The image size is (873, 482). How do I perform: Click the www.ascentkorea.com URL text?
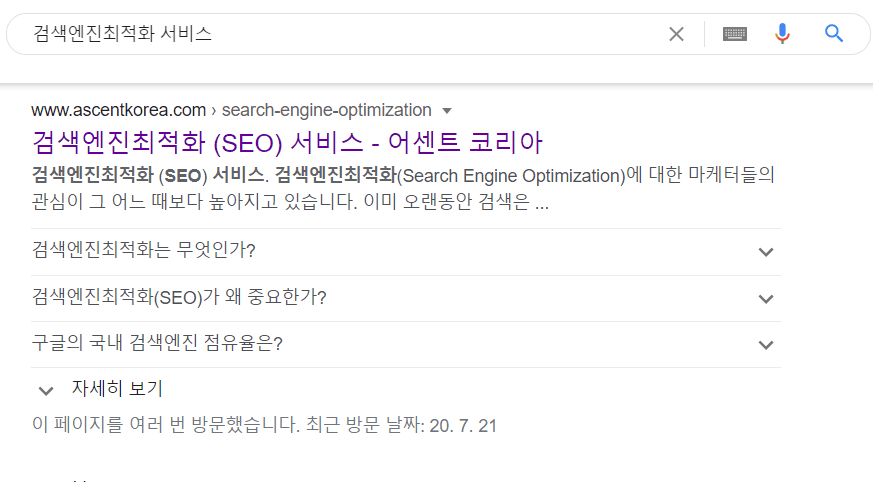click(x=119, y=110)
